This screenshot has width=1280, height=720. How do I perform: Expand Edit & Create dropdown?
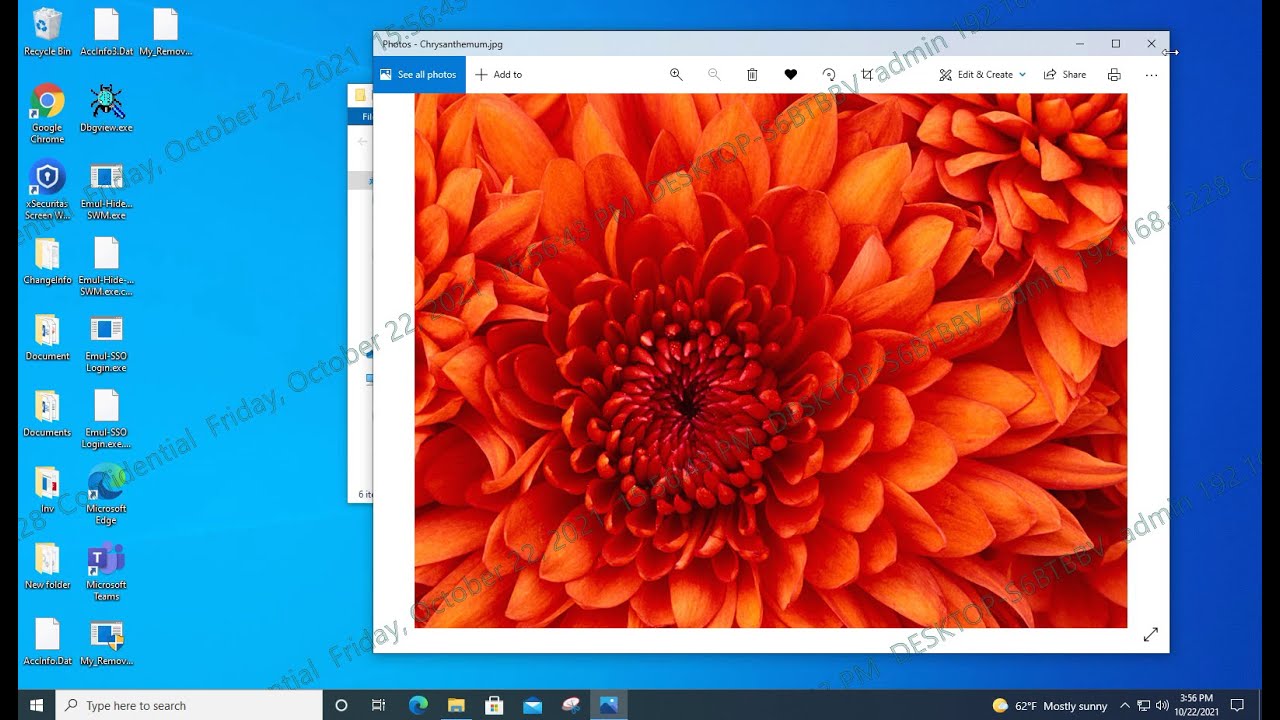click(982, 75)
